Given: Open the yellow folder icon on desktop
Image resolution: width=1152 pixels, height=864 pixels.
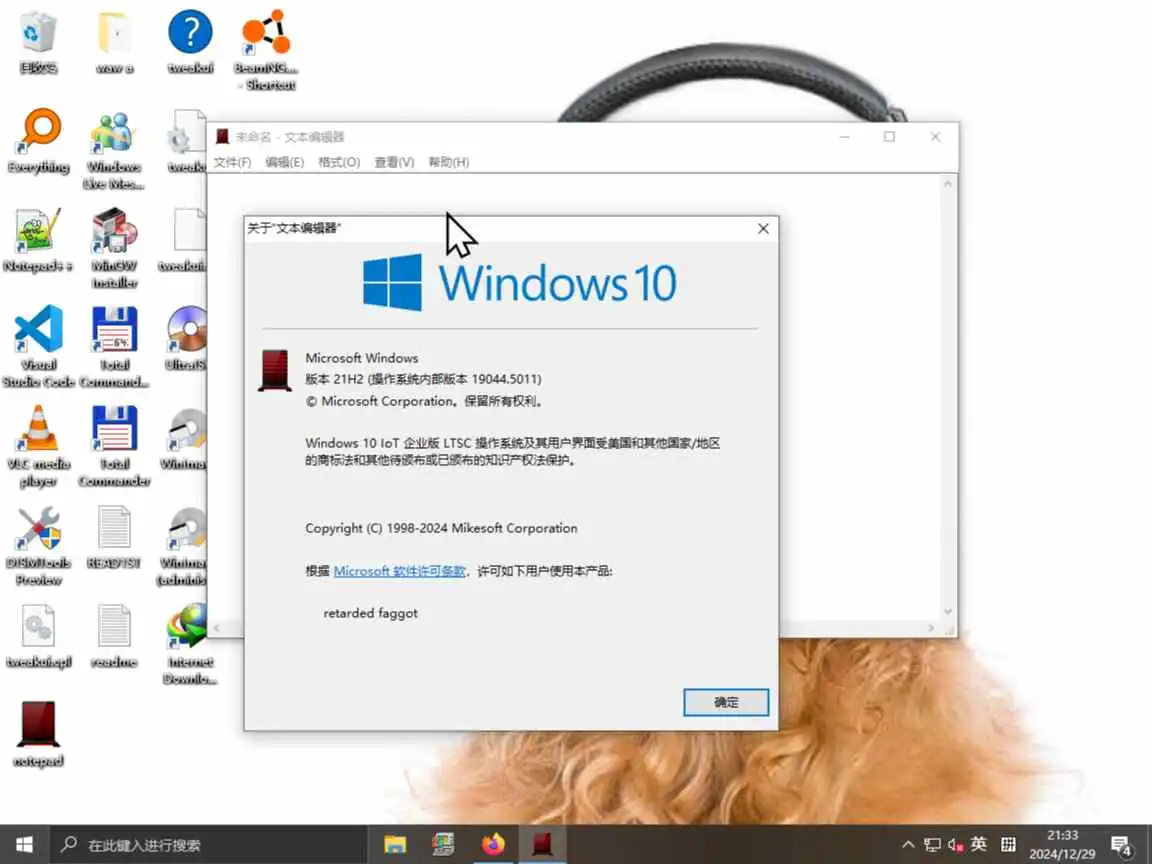Looking at the screenshot, I should (x=115, y=43).
